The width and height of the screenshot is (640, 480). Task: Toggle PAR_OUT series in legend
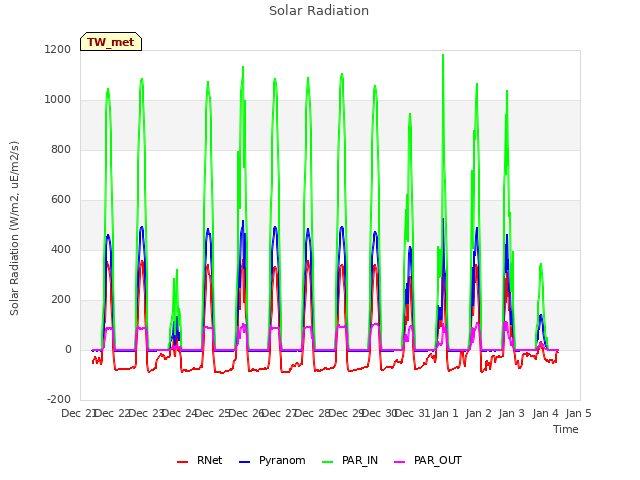click(428, 460)
